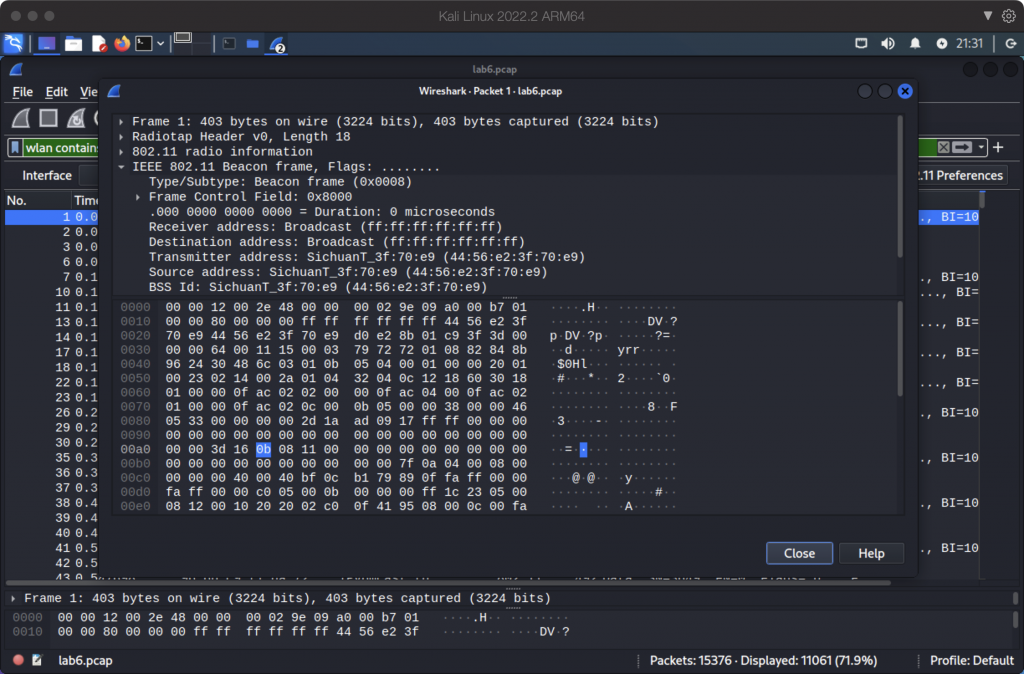Screen dimensions: 1024x674
Task: Select Source address SichuanT row
Action: (x=347, y=272)
